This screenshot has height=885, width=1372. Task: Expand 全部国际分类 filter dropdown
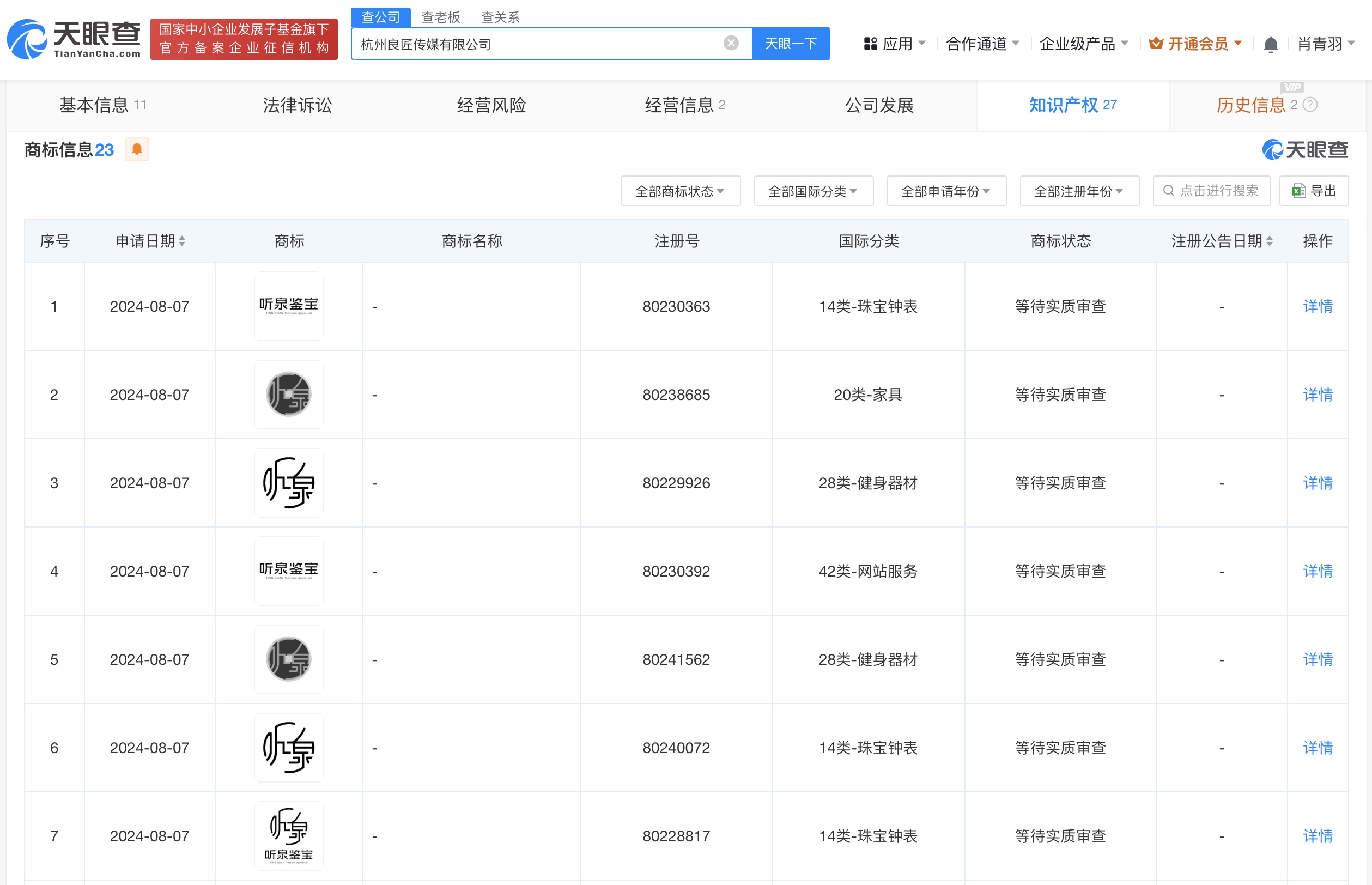click(x=814, y=191)
